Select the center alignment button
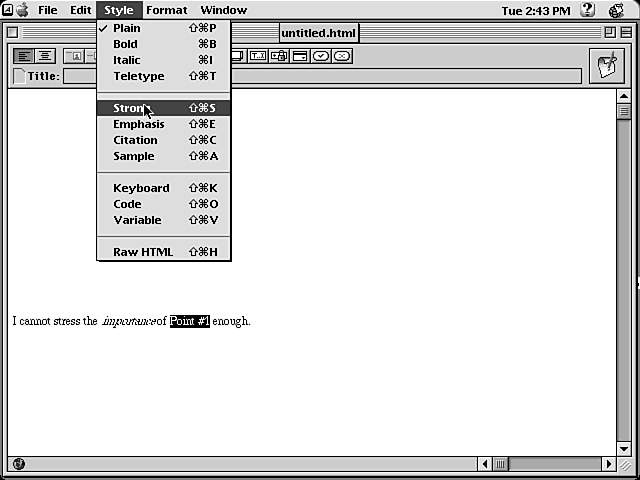The height and width of the screenshot is (480, 640). (44, 56)
